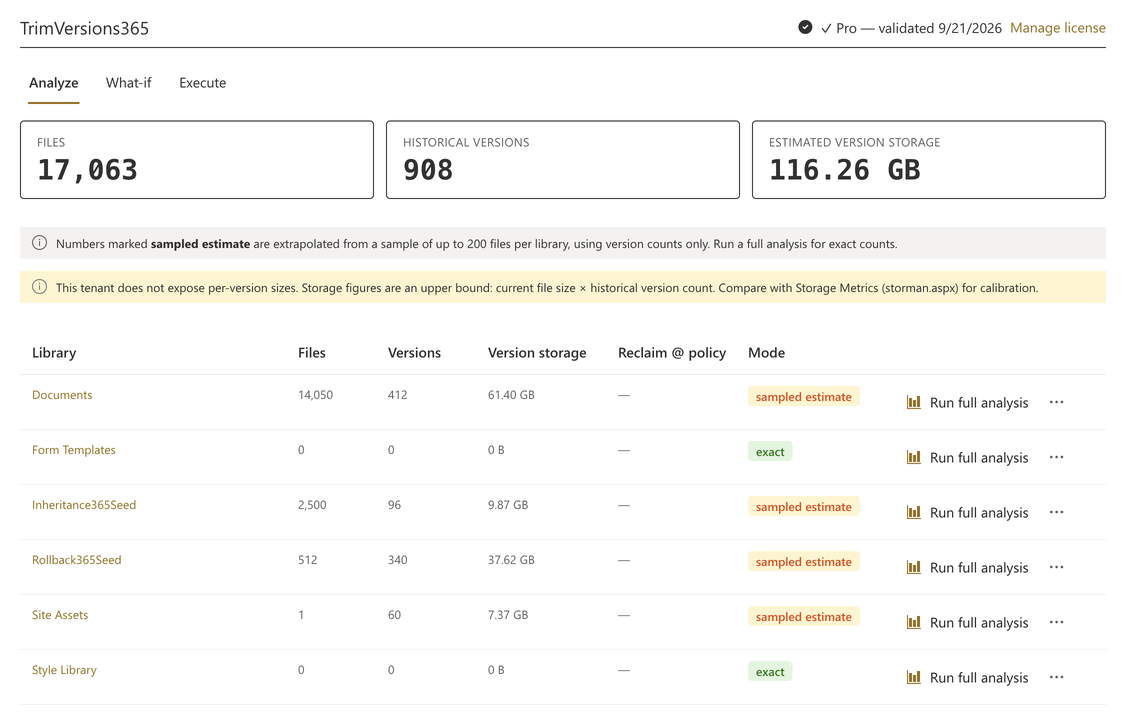Click the info icon in the yellow tenant warning
Image resolution: width=1126 pixels, height=724 pixels.
click(39, 287)
